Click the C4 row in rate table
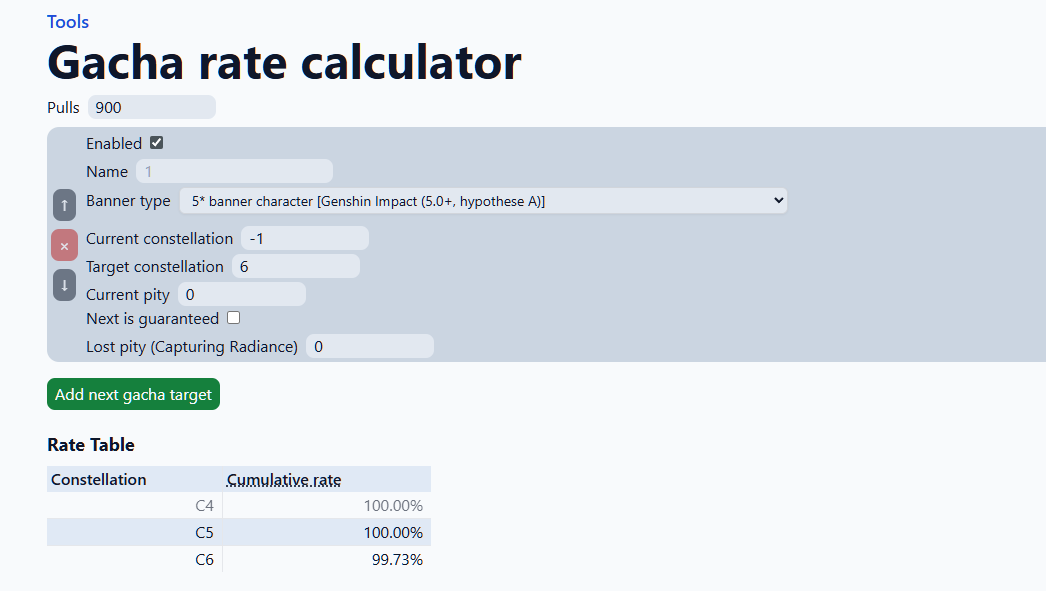 (204, 506)
